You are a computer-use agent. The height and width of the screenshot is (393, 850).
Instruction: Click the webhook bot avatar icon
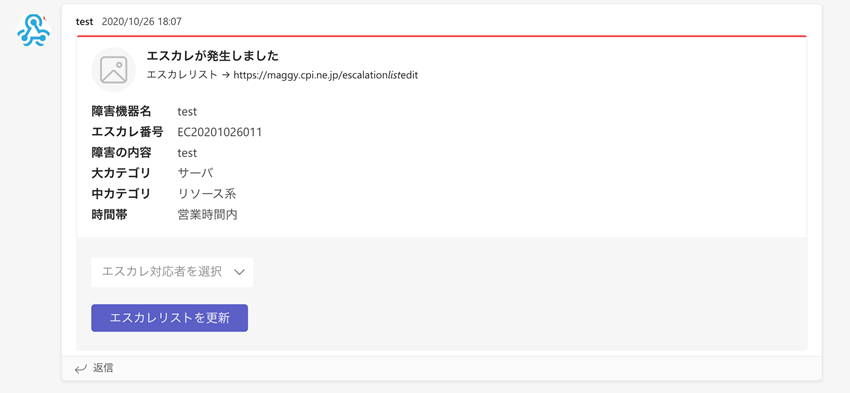33,30
